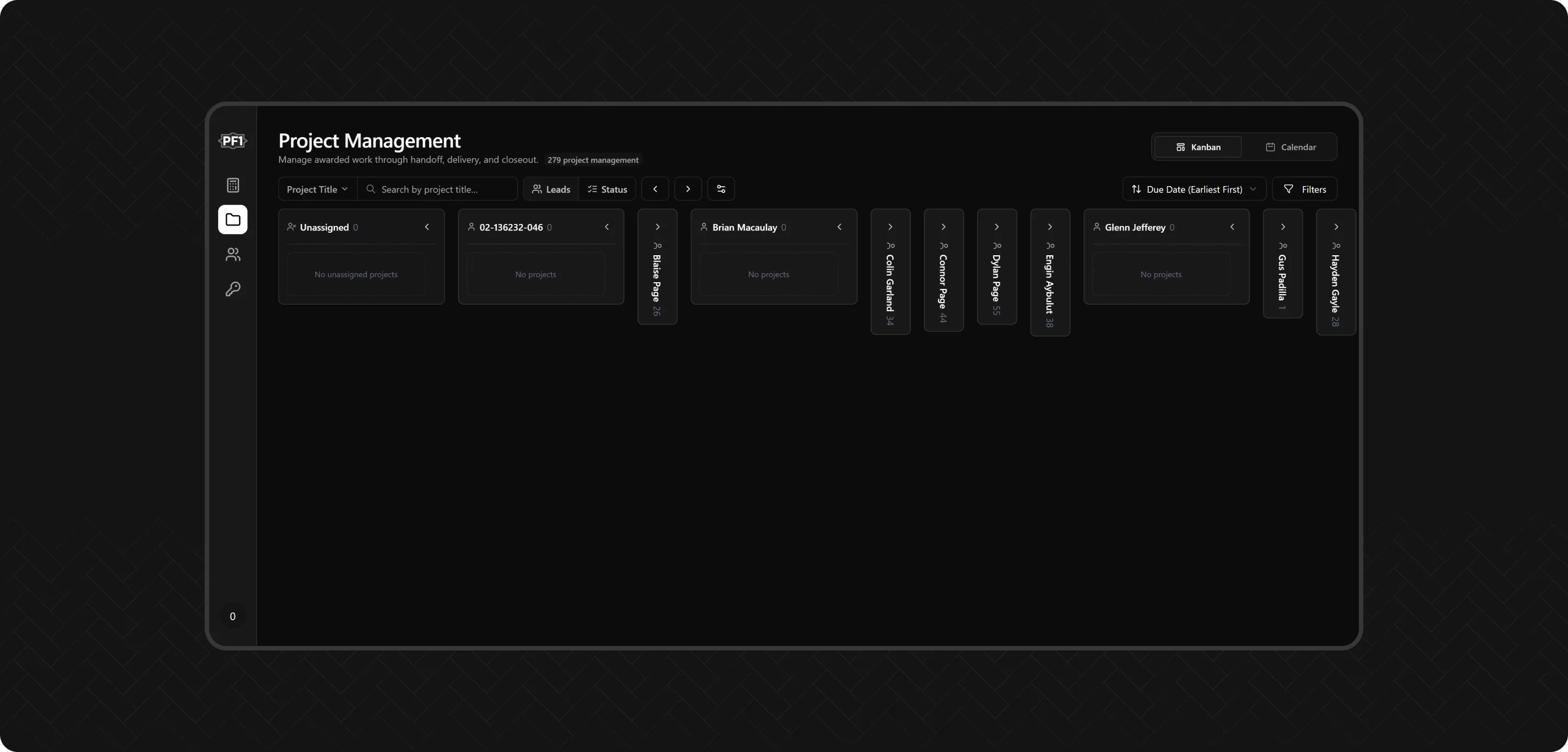Click the Engin Aybulut vertical label
This screenshot has height=752, width=1568.
pyautogui.click(x=1049, y=284)
